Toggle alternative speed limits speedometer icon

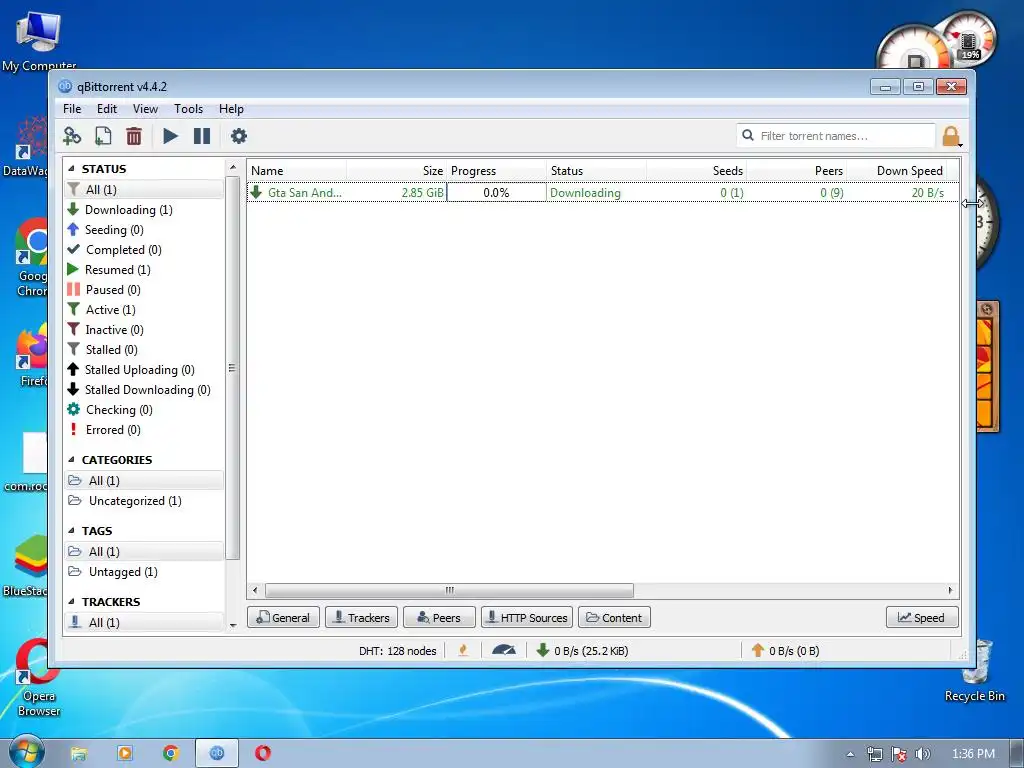(x=504, y=650)
